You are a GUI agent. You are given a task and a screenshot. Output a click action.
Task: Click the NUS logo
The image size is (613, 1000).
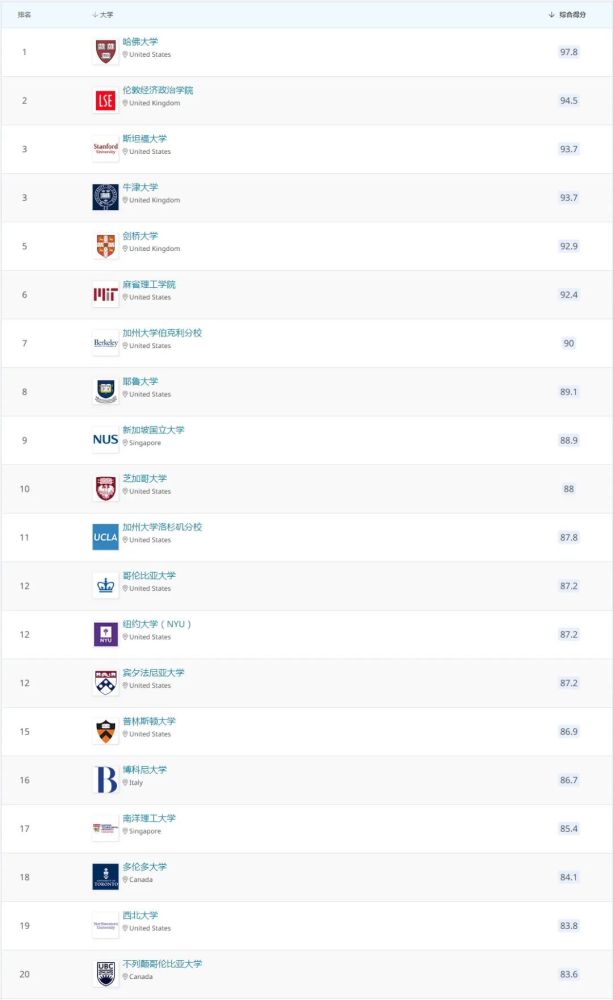105,440
